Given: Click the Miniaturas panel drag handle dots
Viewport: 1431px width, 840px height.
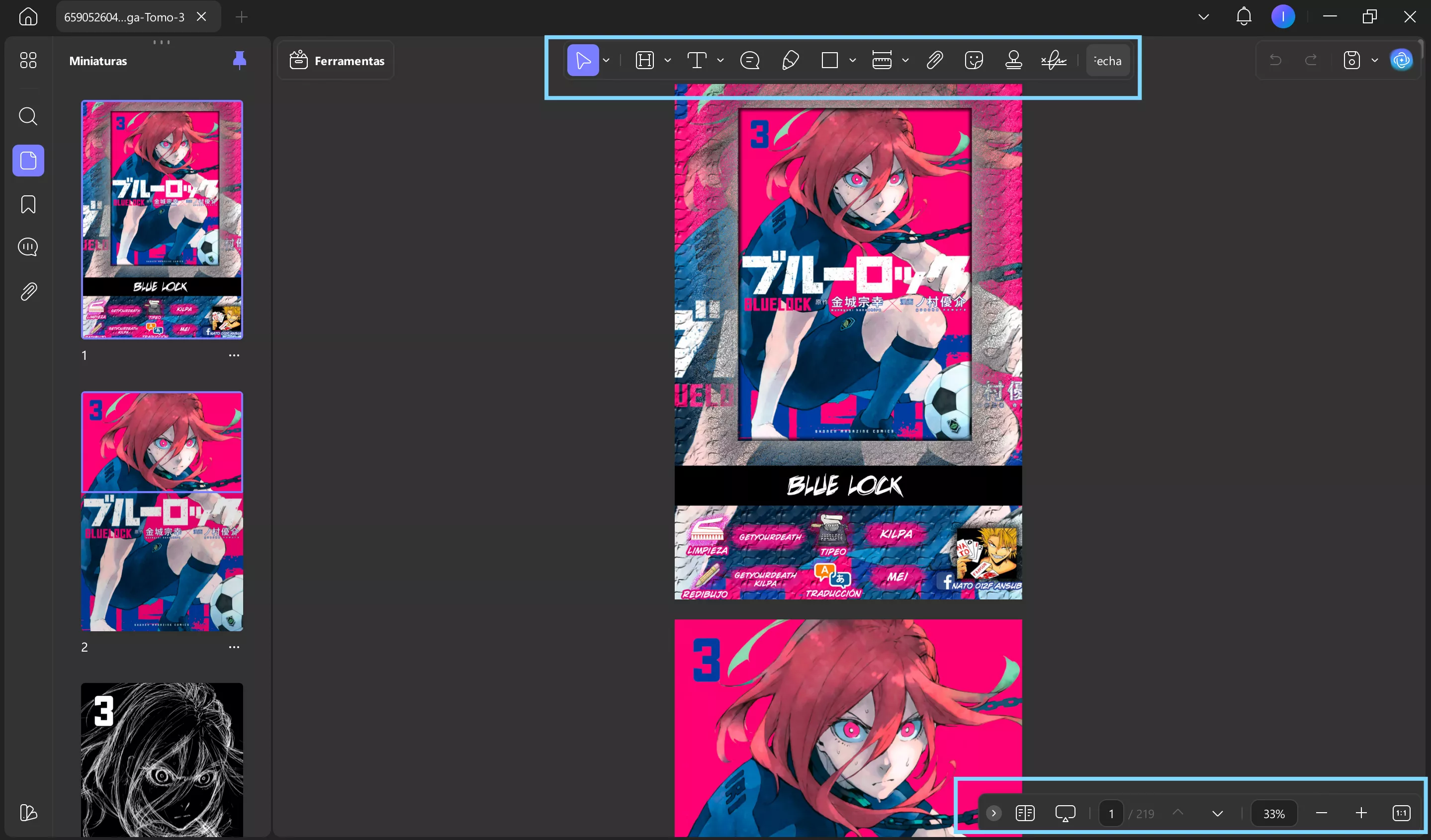Looking at the screenshot, I should pos(161,42).
